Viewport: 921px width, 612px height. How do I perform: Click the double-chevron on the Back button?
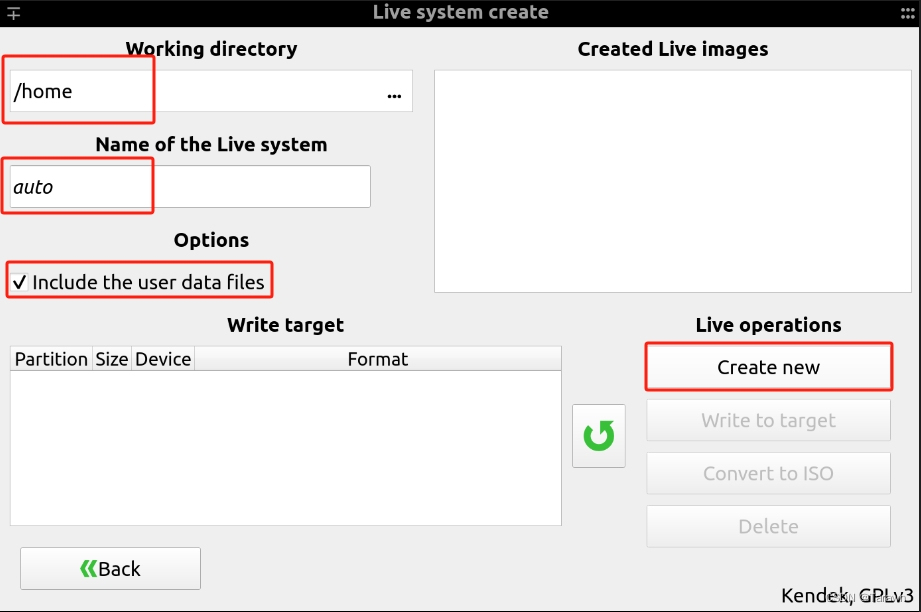[87, 568]
